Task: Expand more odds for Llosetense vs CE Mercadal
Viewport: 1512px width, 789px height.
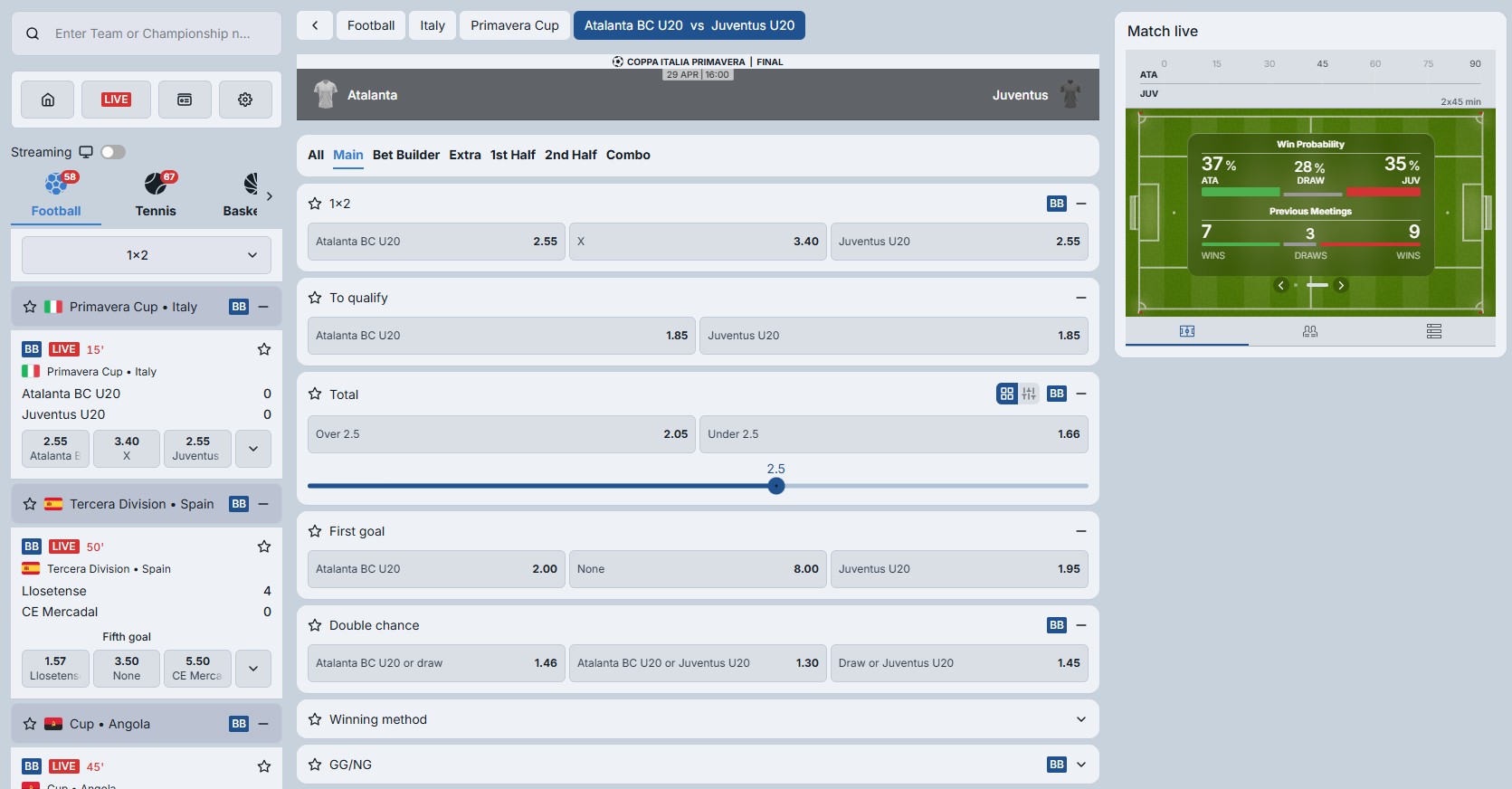Action: pos(253,669)
